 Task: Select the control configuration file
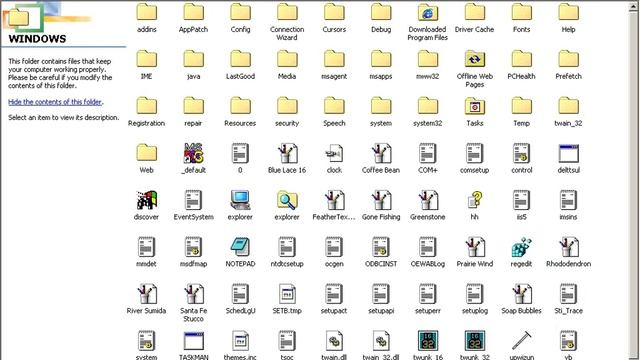click(x=521, y=153)
